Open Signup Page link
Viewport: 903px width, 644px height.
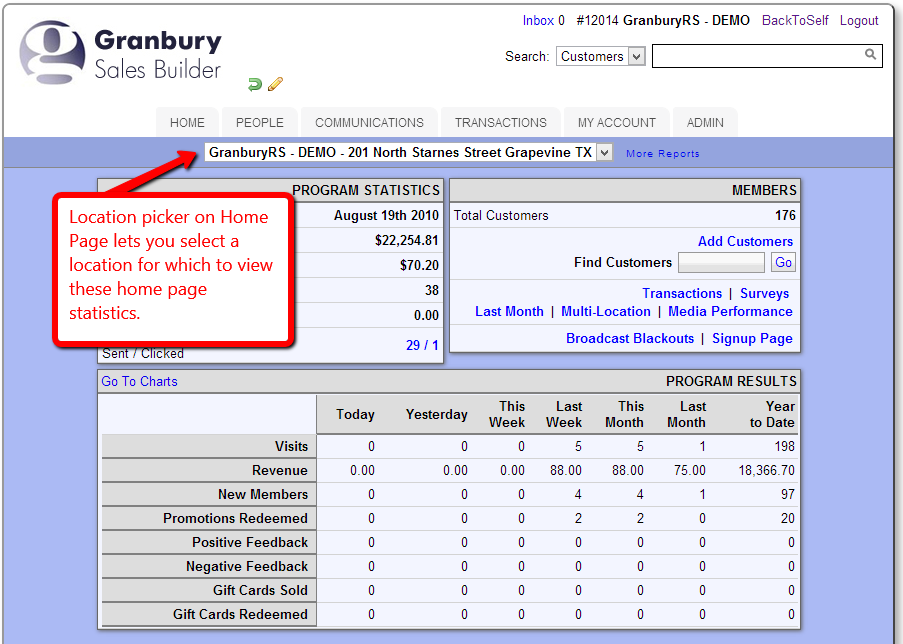point(752,339)
